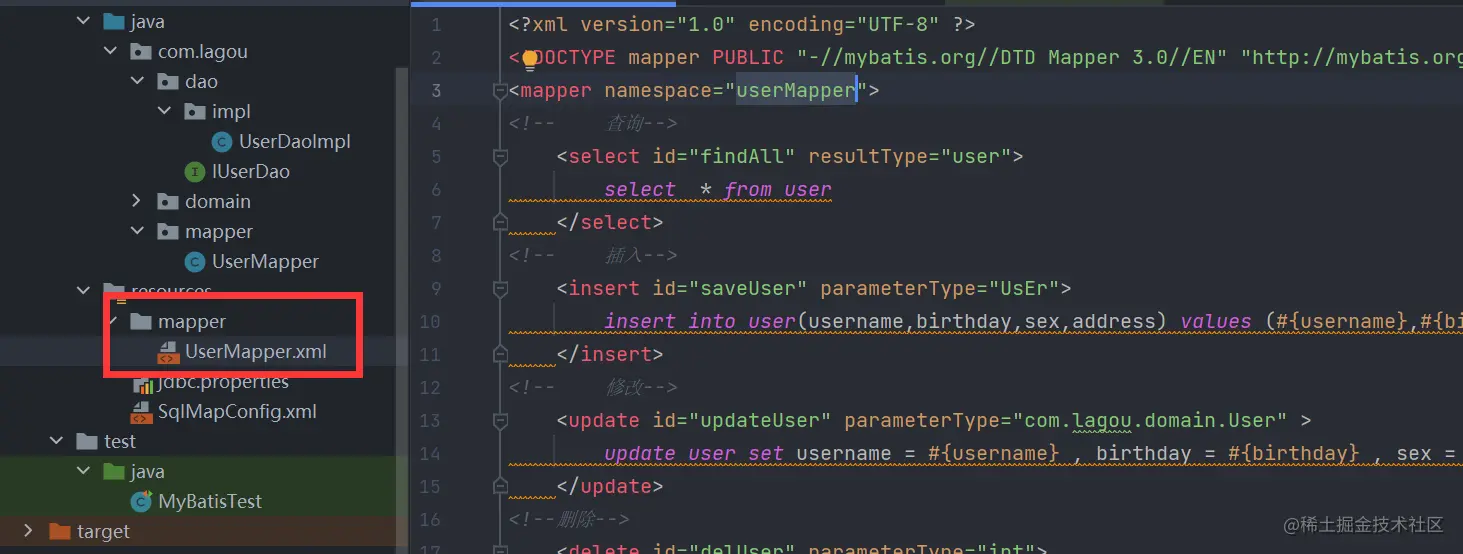
Task: Select IUserDao in project tree
Action: point(251,171)
